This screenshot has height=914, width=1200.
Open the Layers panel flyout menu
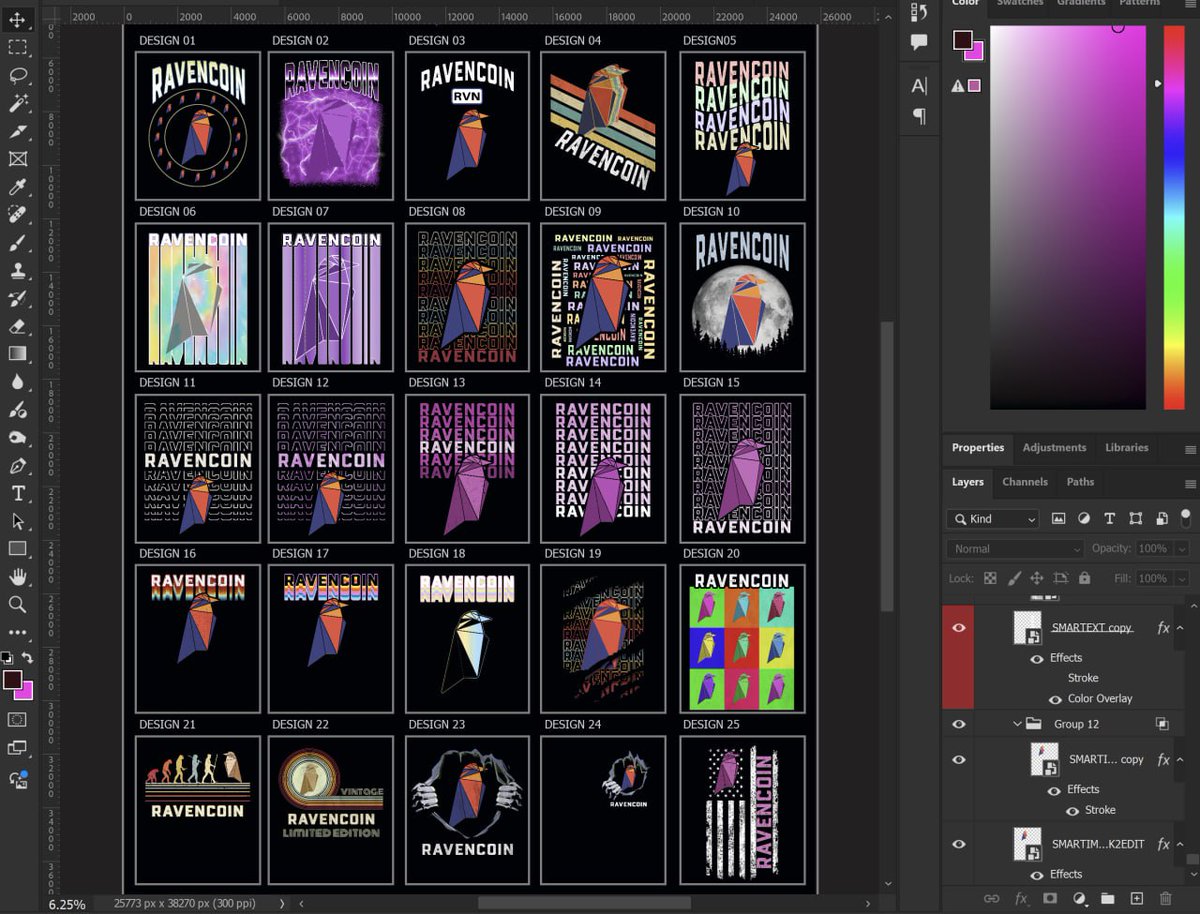(1190, 483)
